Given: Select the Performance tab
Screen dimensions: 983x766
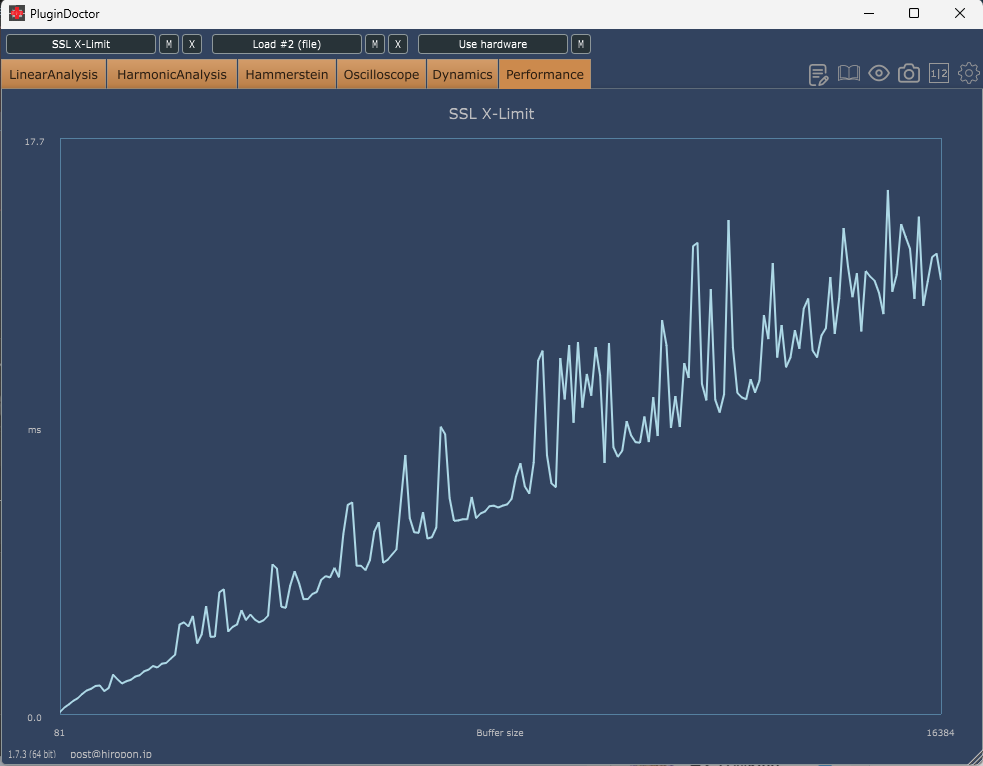Looking at the screenshot, I should (x=545, y=74).
